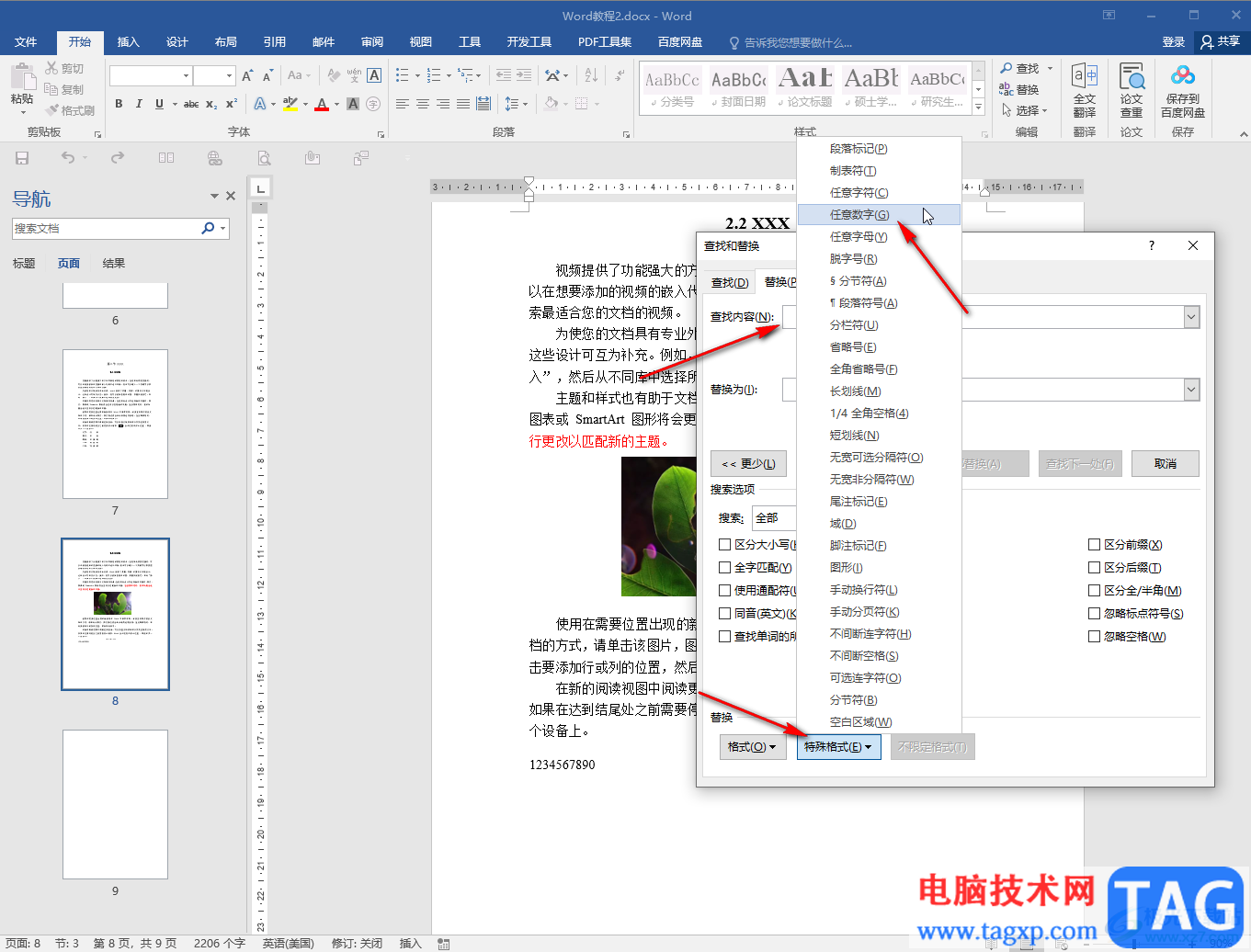Open the 特殊格式(E) dropdown button

coord(838,747)
